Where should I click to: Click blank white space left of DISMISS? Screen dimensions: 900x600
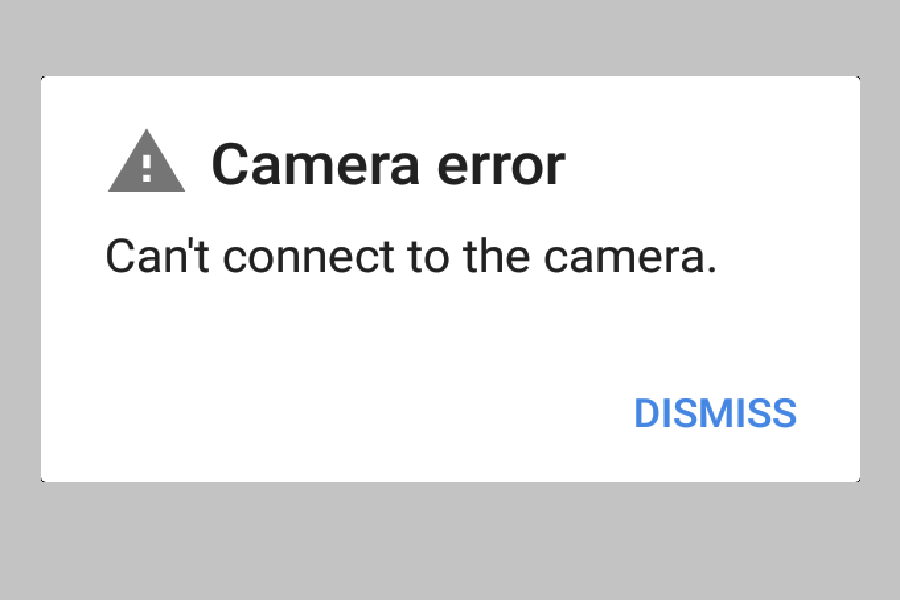pyautogui.click(x=350, y=413)
